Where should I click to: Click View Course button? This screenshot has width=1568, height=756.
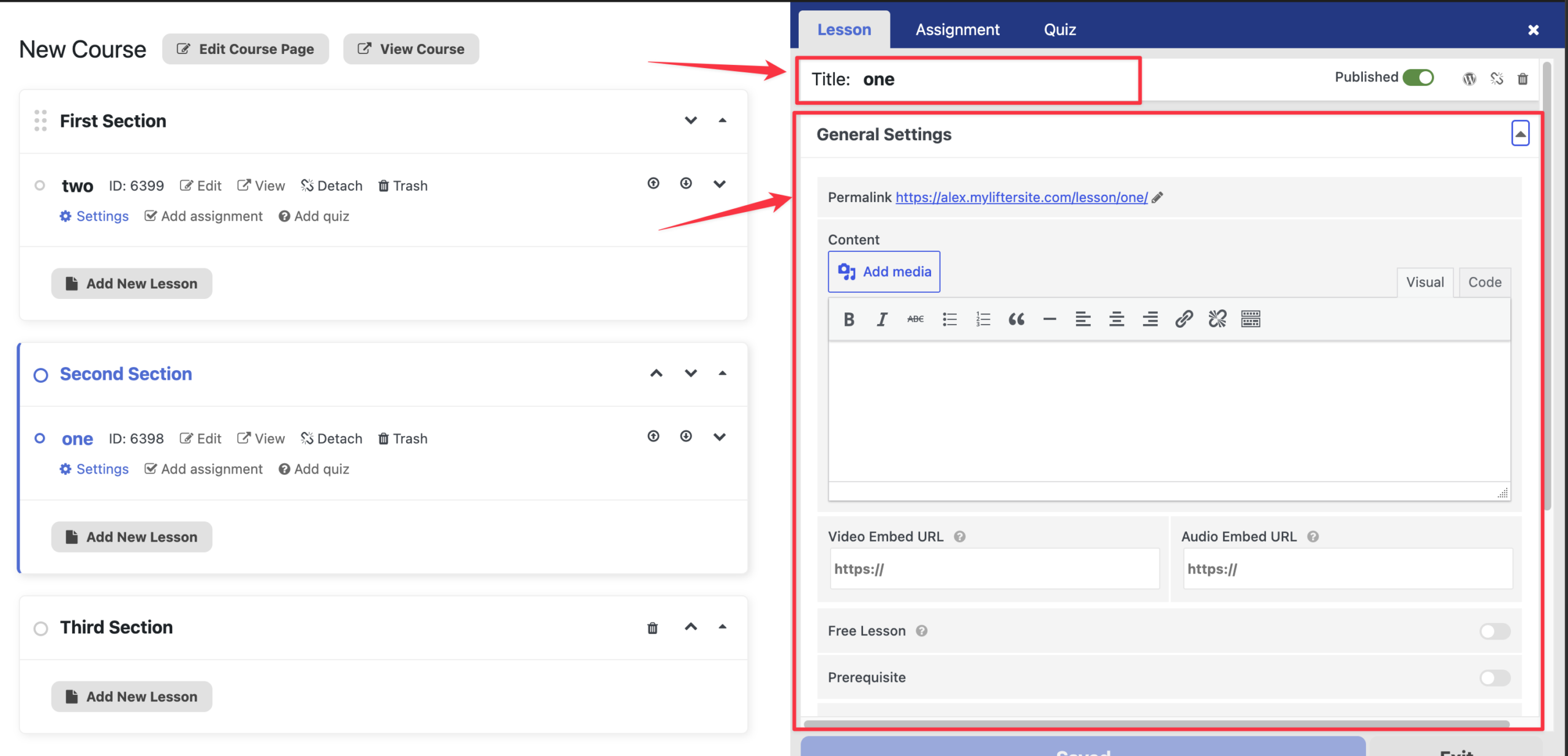[411, 49]
